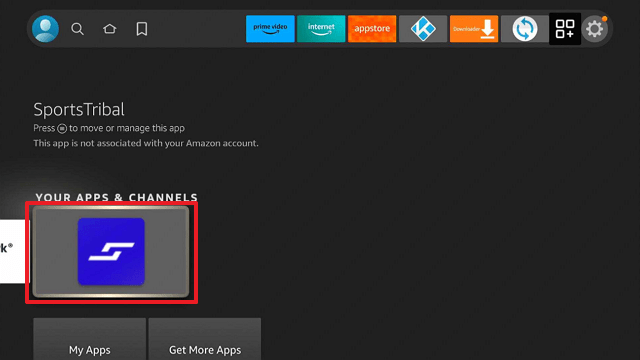Open the Downloader app tile
This screenshot has height=360, width=640.
click(x=474, y=29)
